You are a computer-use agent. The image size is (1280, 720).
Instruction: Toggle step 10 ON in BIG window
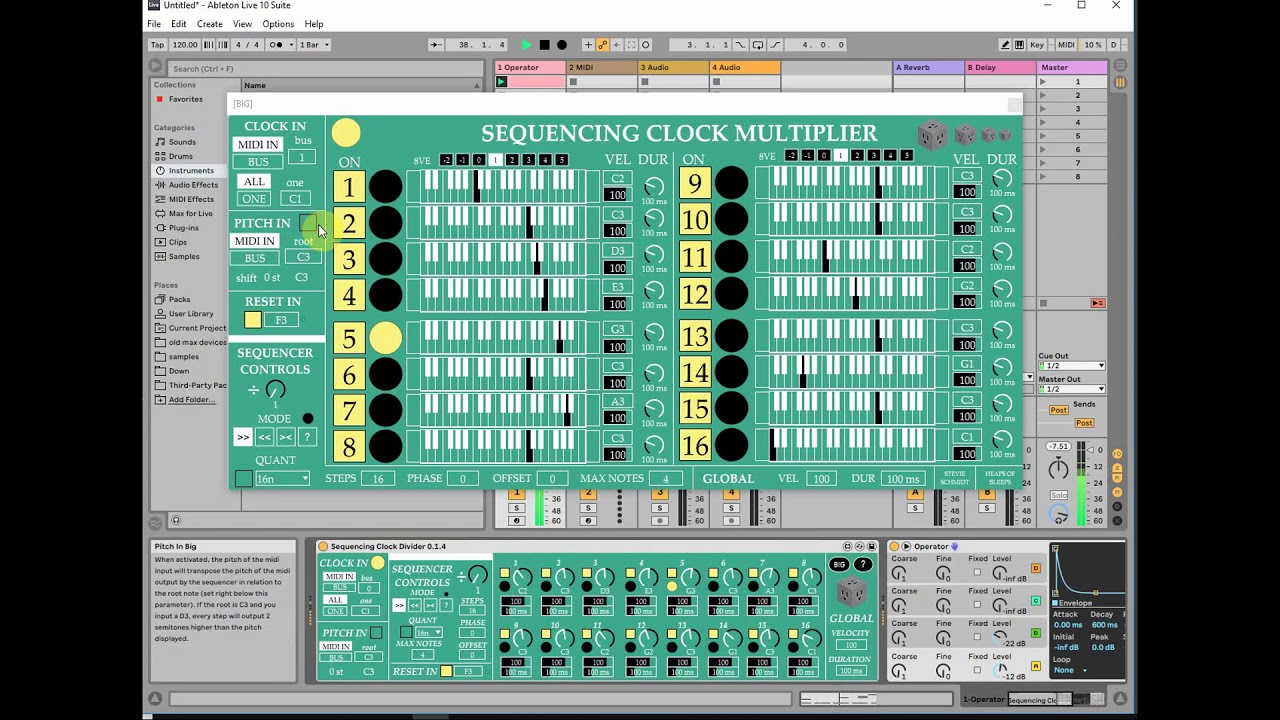(x=695, y=220)
